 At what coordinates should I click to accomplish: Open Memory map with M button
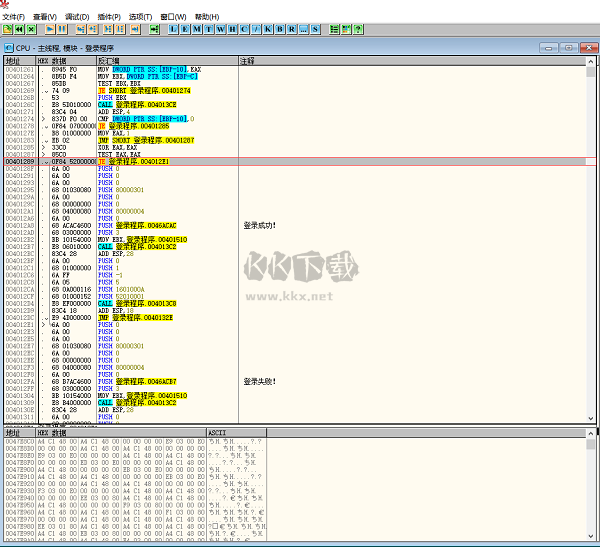(x=197, y=30)
